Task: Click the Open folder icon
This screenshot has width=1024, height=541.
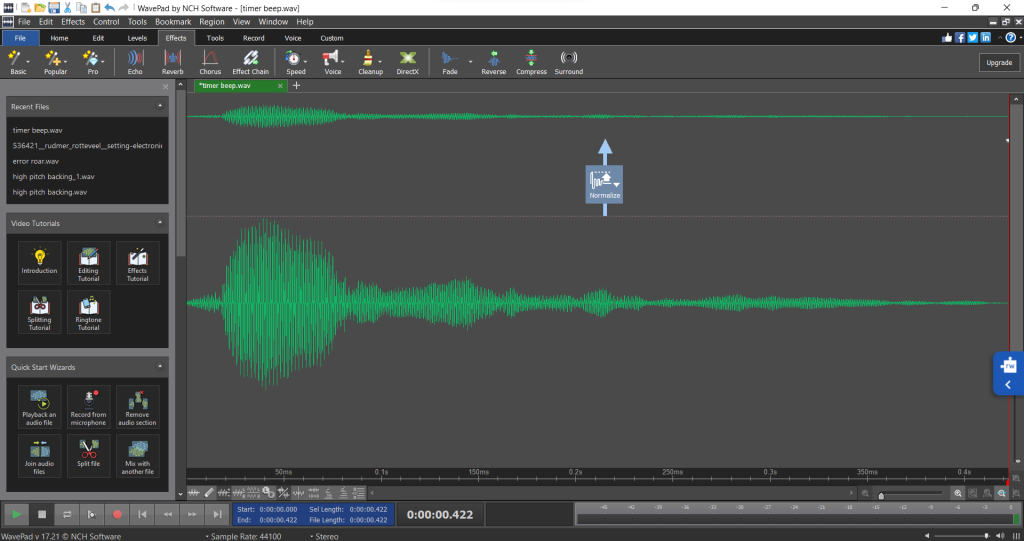Action: click(x=40, y=8)
